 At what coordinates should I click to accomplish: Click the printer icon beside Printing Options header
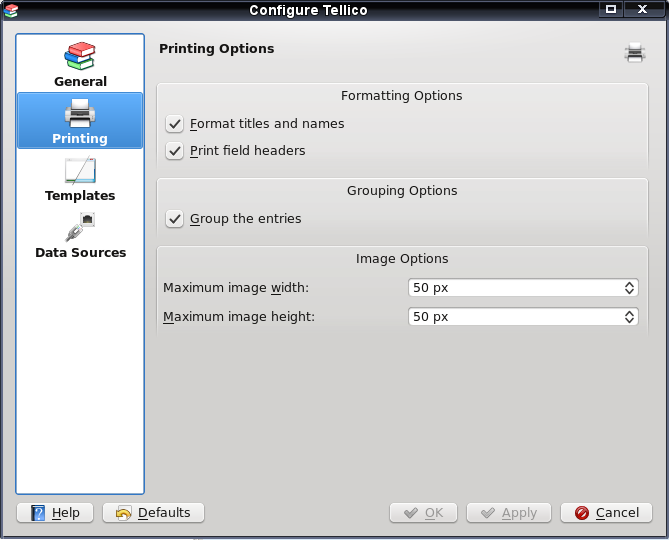[634, 52]
